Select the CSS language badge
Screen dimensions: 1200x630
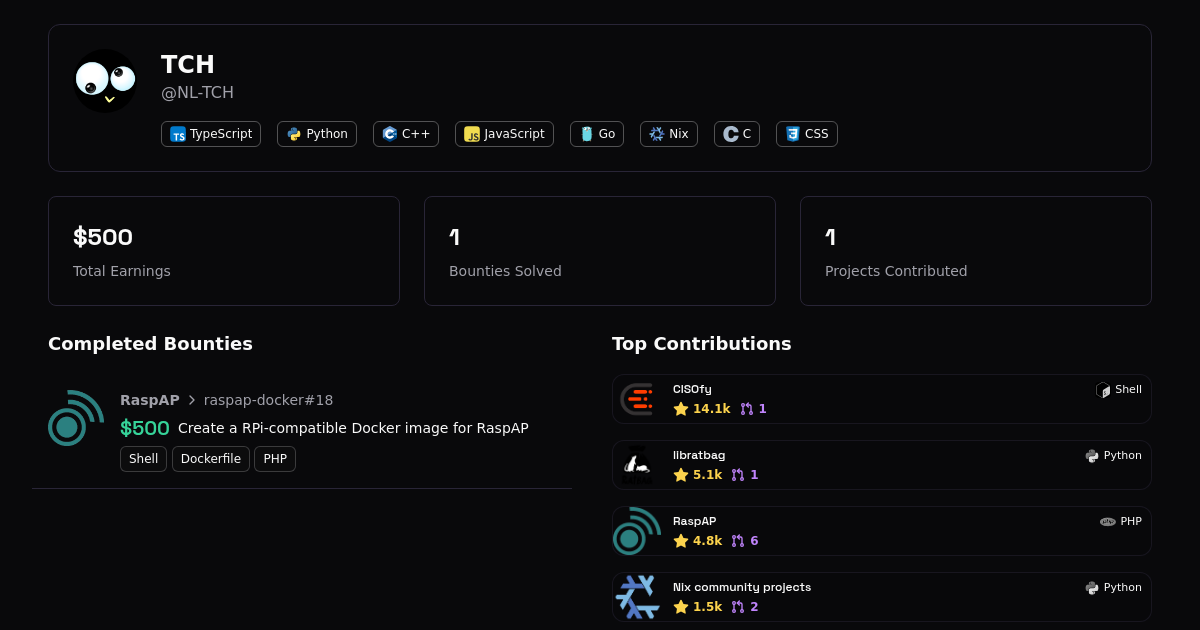[807, 134]
